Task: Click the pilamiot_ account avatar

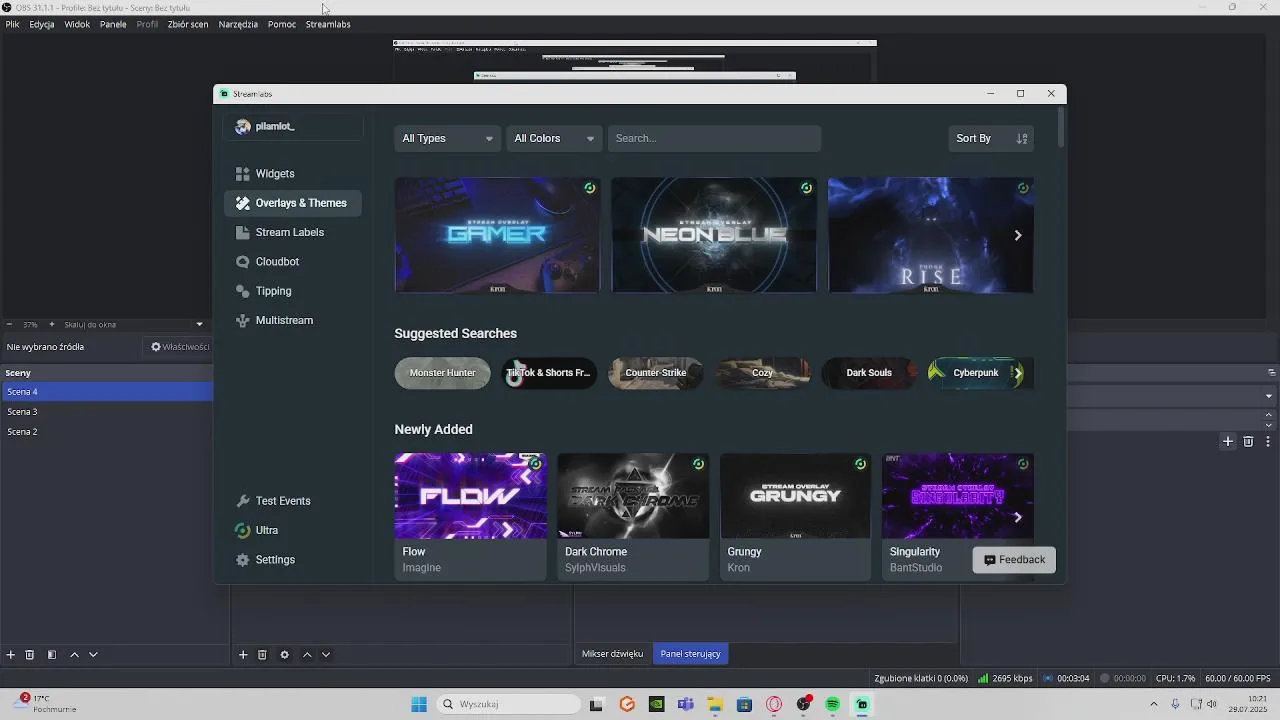Action: (243, 127)
